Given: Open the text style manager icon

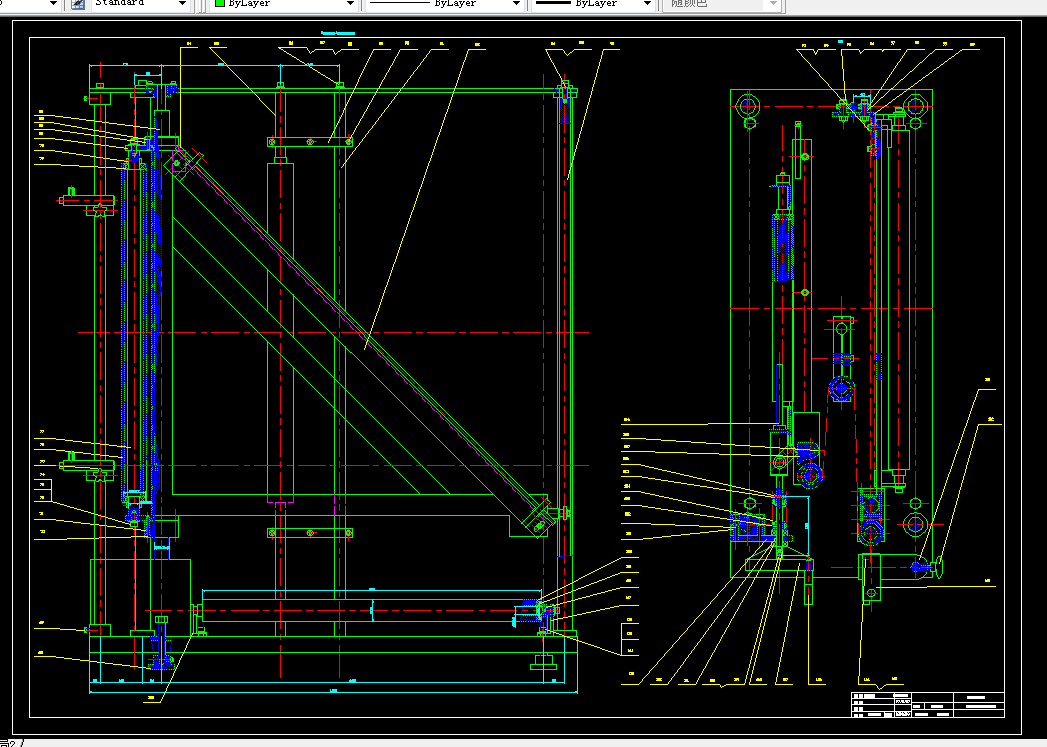Looking at the screenshot, I should [78, 3].
